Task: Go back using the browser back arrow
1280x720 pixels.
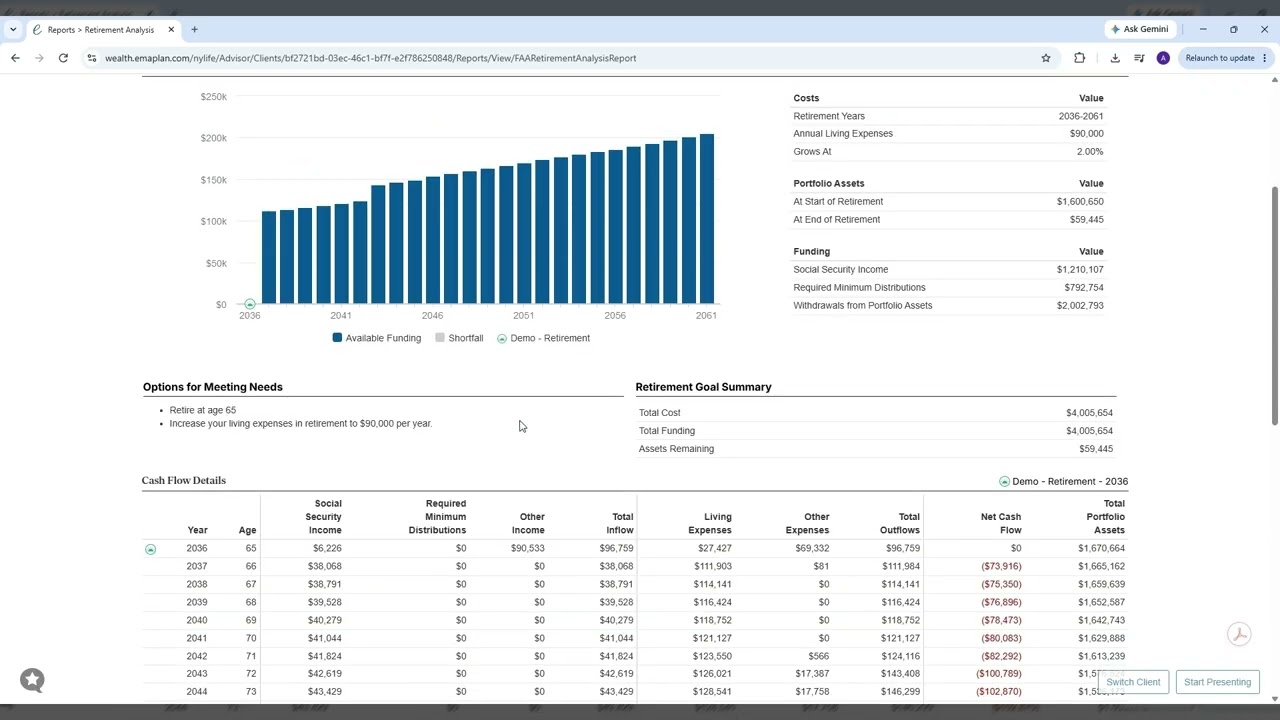Action: click(x=15, y=58)
